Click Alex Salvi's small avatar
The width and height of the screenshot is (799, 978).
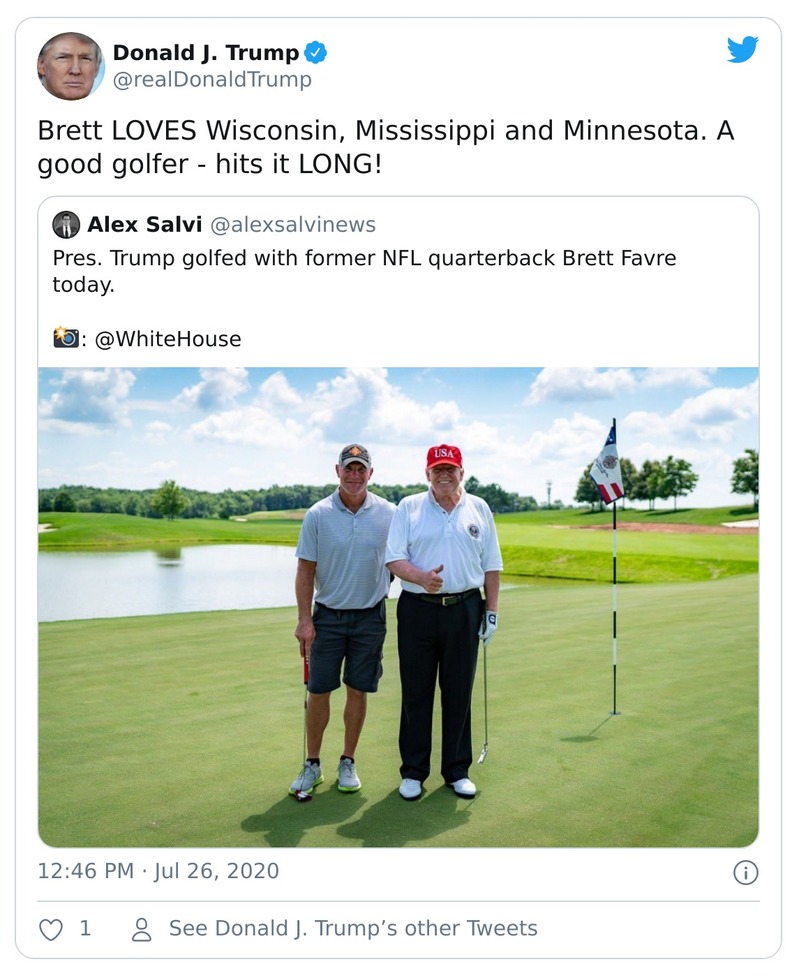coord(66,225)
